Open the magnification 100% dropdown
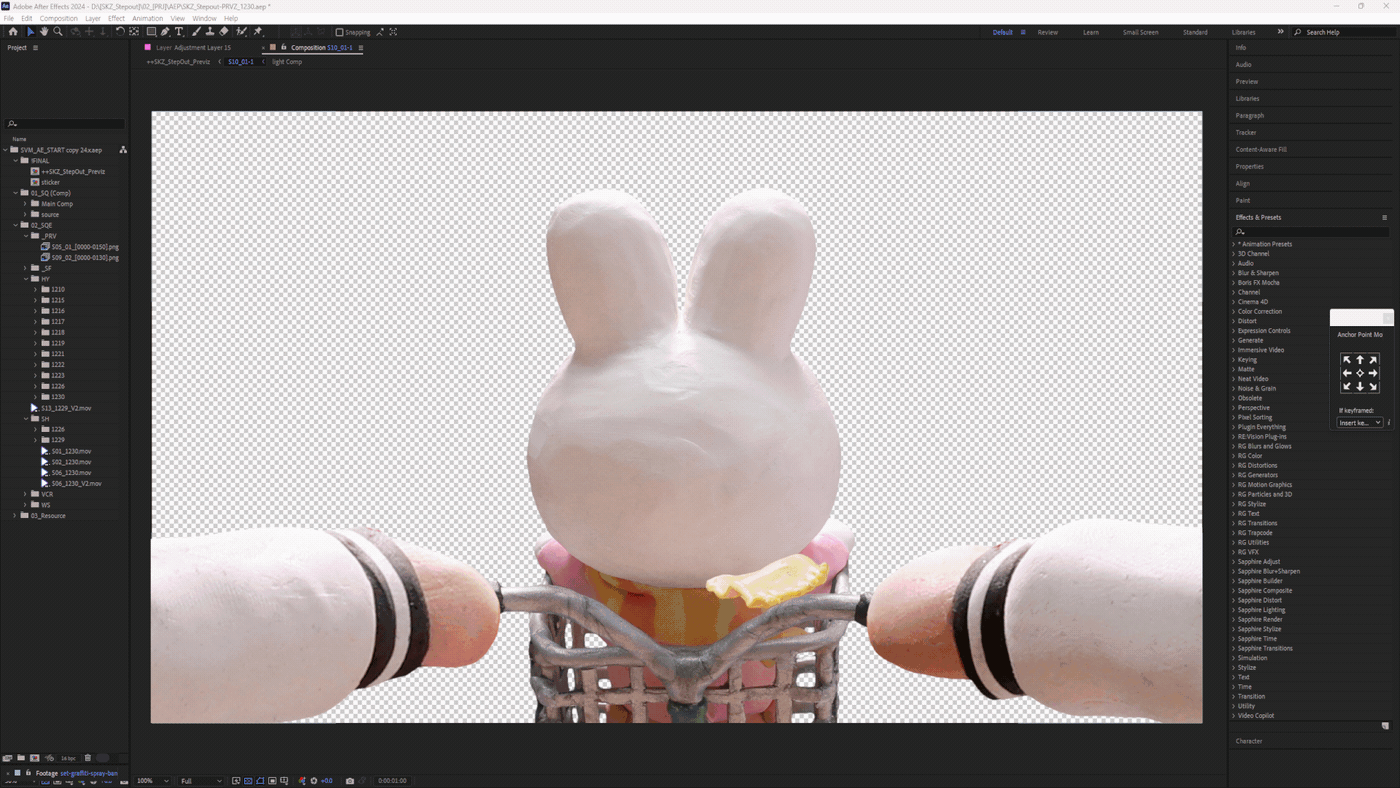This screenshot has width=1400, height=788. [153, 781]
